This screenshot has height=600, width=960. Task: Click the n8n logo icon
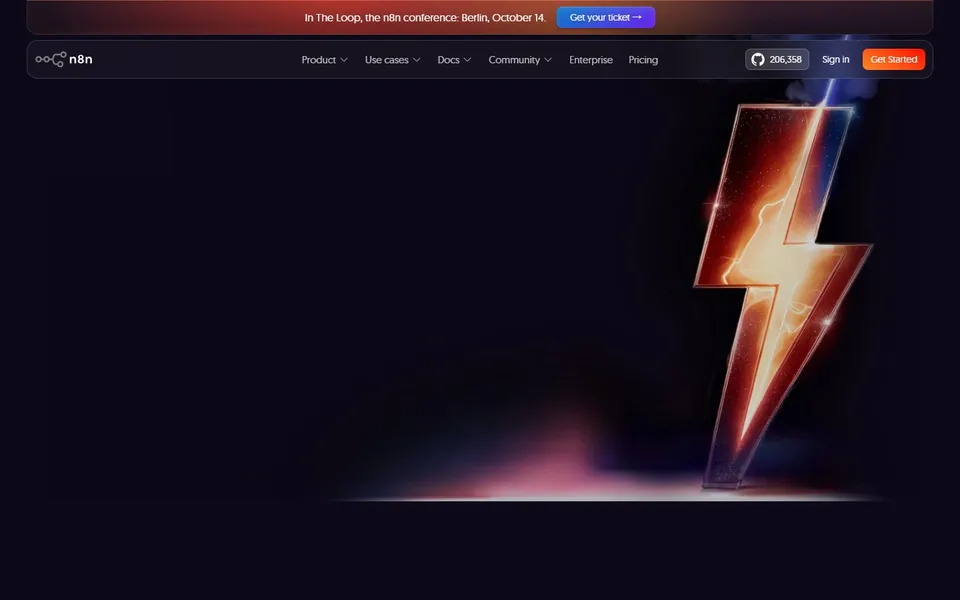[x=51, y=59]
